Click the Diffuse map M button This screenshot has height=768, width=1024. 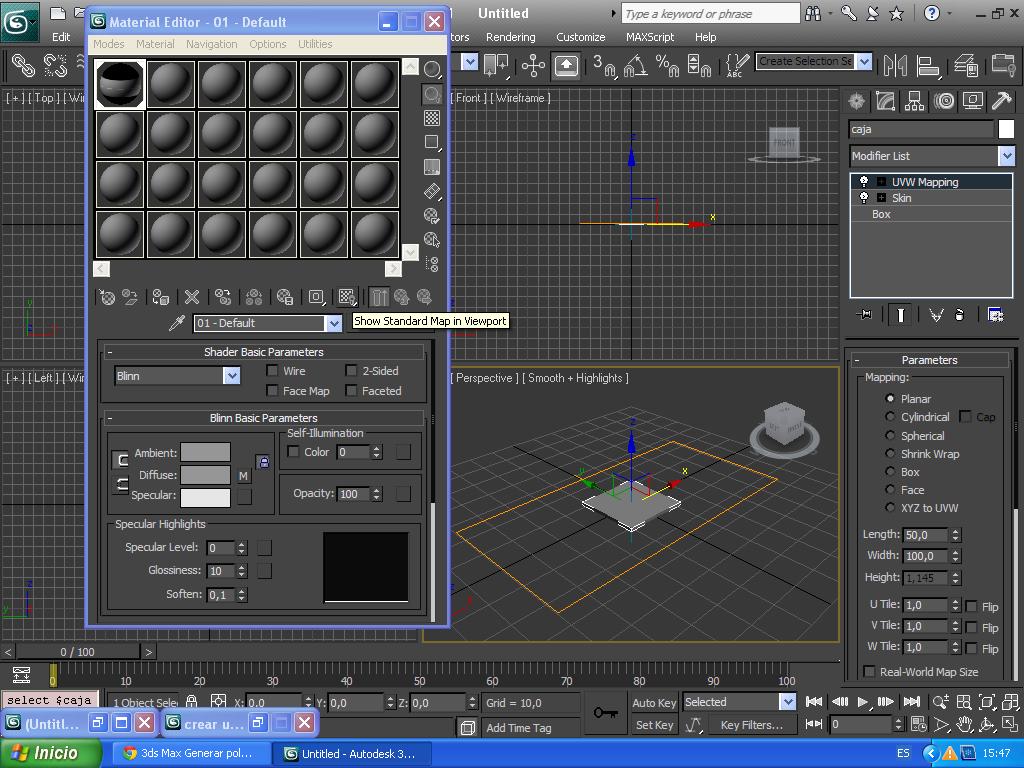(x=243, y=476)
